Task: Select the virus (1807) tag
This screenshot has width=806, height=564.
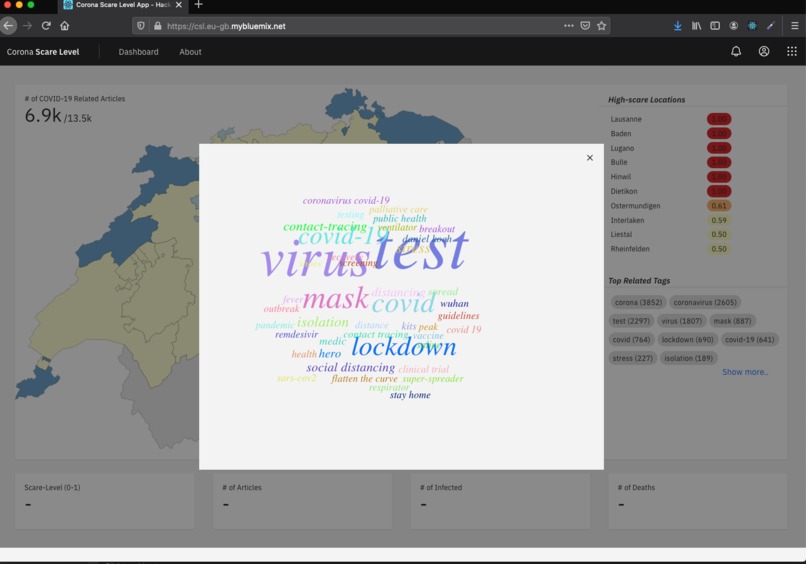Action: (681, 321)
